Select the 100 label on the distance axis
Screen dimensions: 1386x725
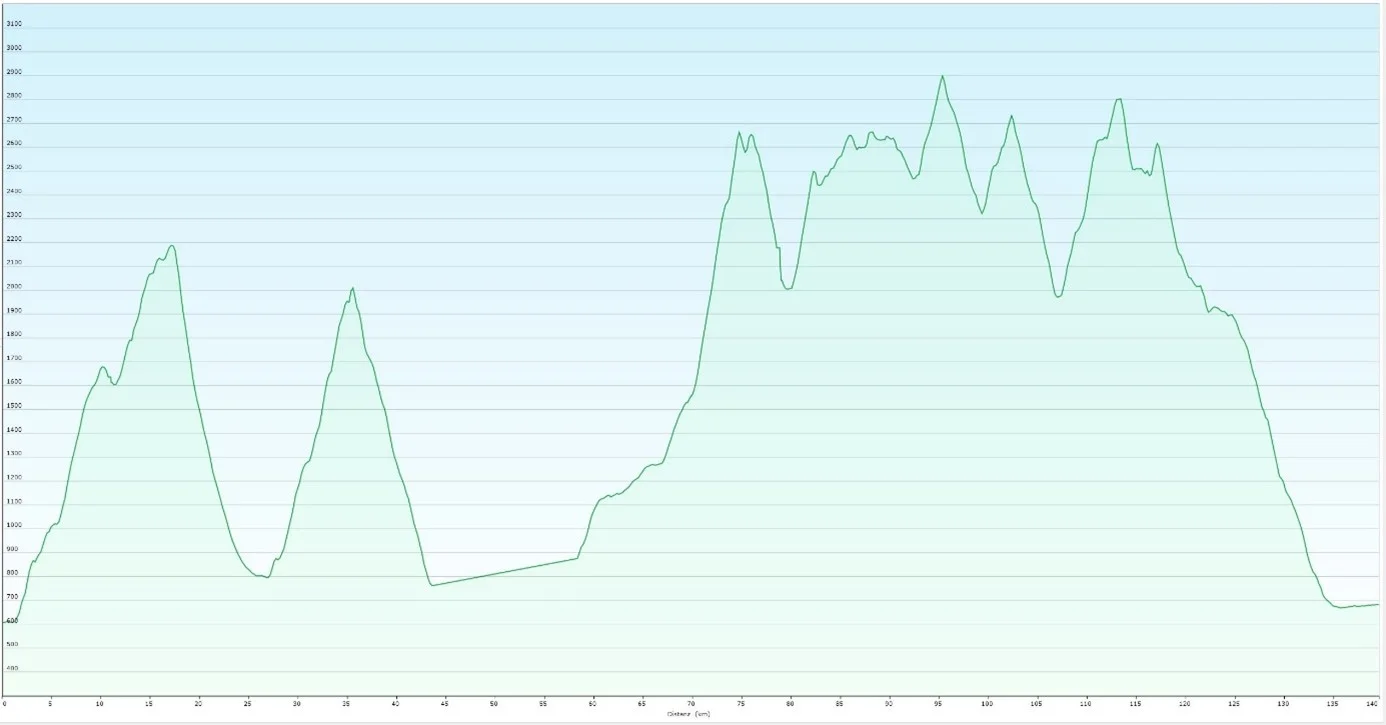pos(987,703)
